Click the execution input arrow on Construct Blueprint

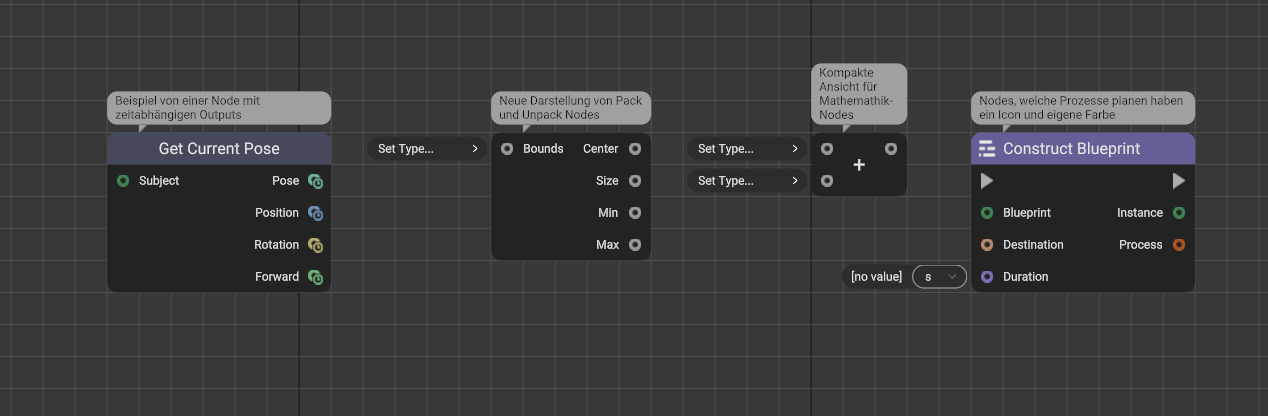(x=987, y=181)
